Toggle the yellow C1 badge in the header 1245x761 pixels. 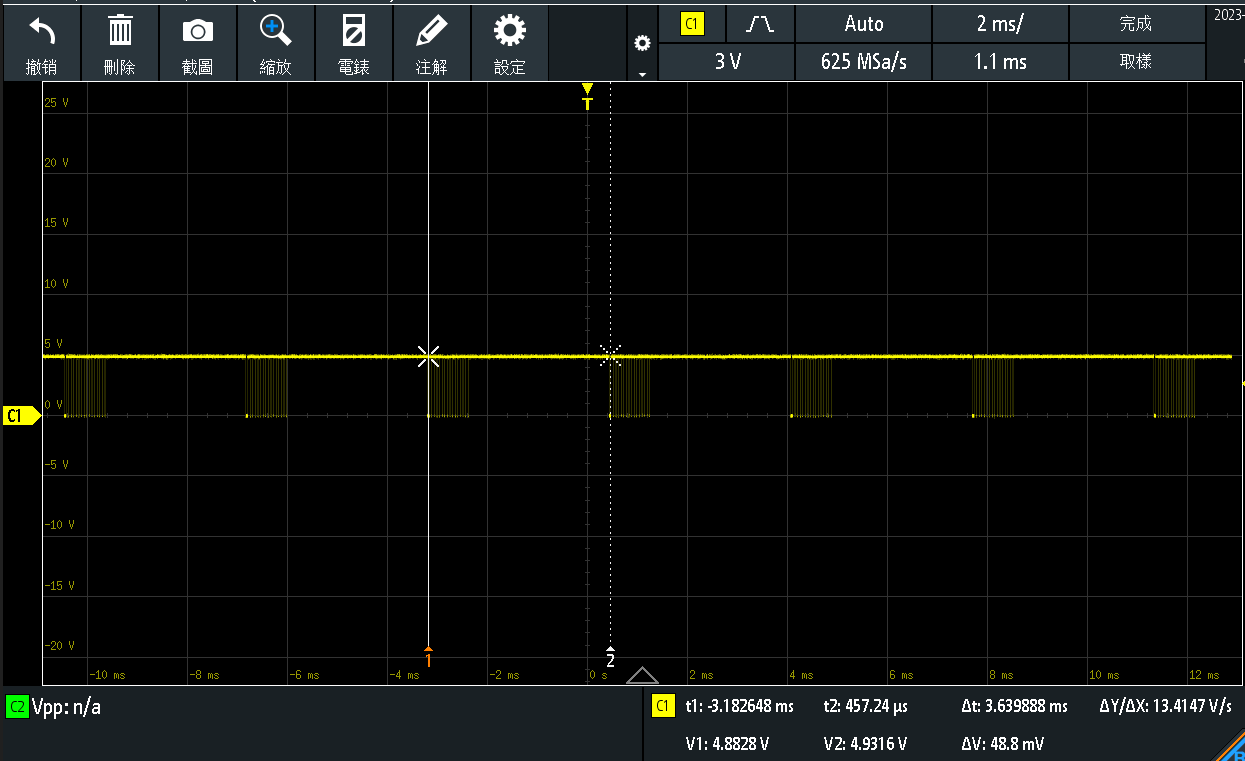694,23
